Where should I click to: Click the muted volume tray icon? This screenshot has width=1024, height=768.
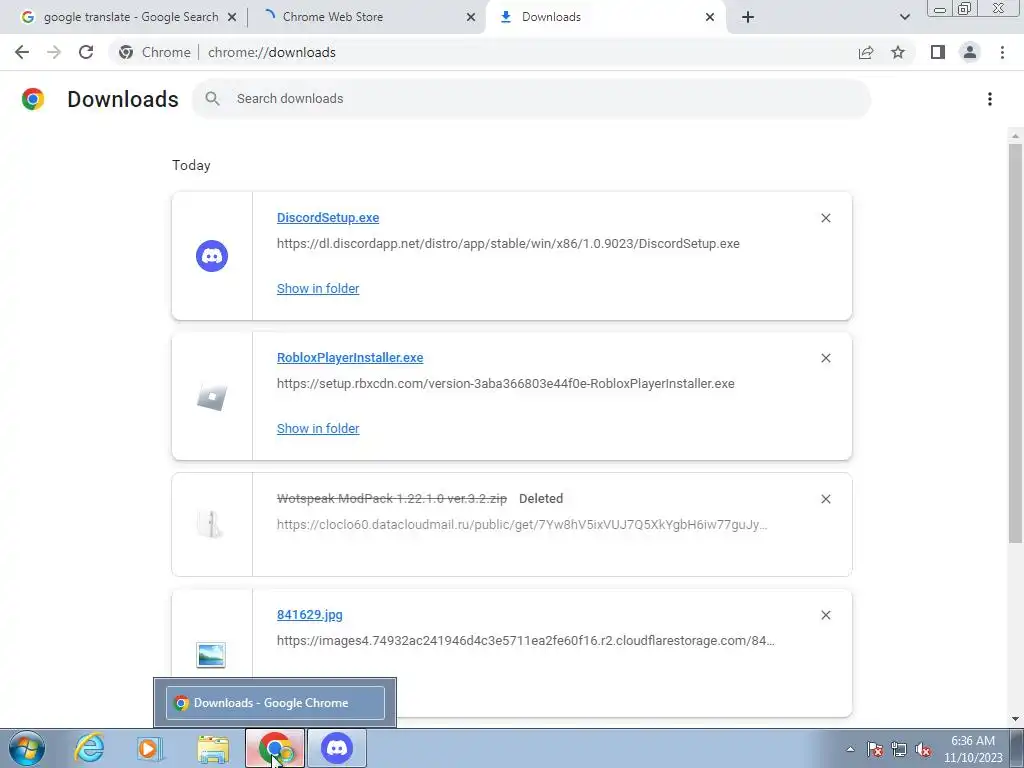(x=923, y=749)
